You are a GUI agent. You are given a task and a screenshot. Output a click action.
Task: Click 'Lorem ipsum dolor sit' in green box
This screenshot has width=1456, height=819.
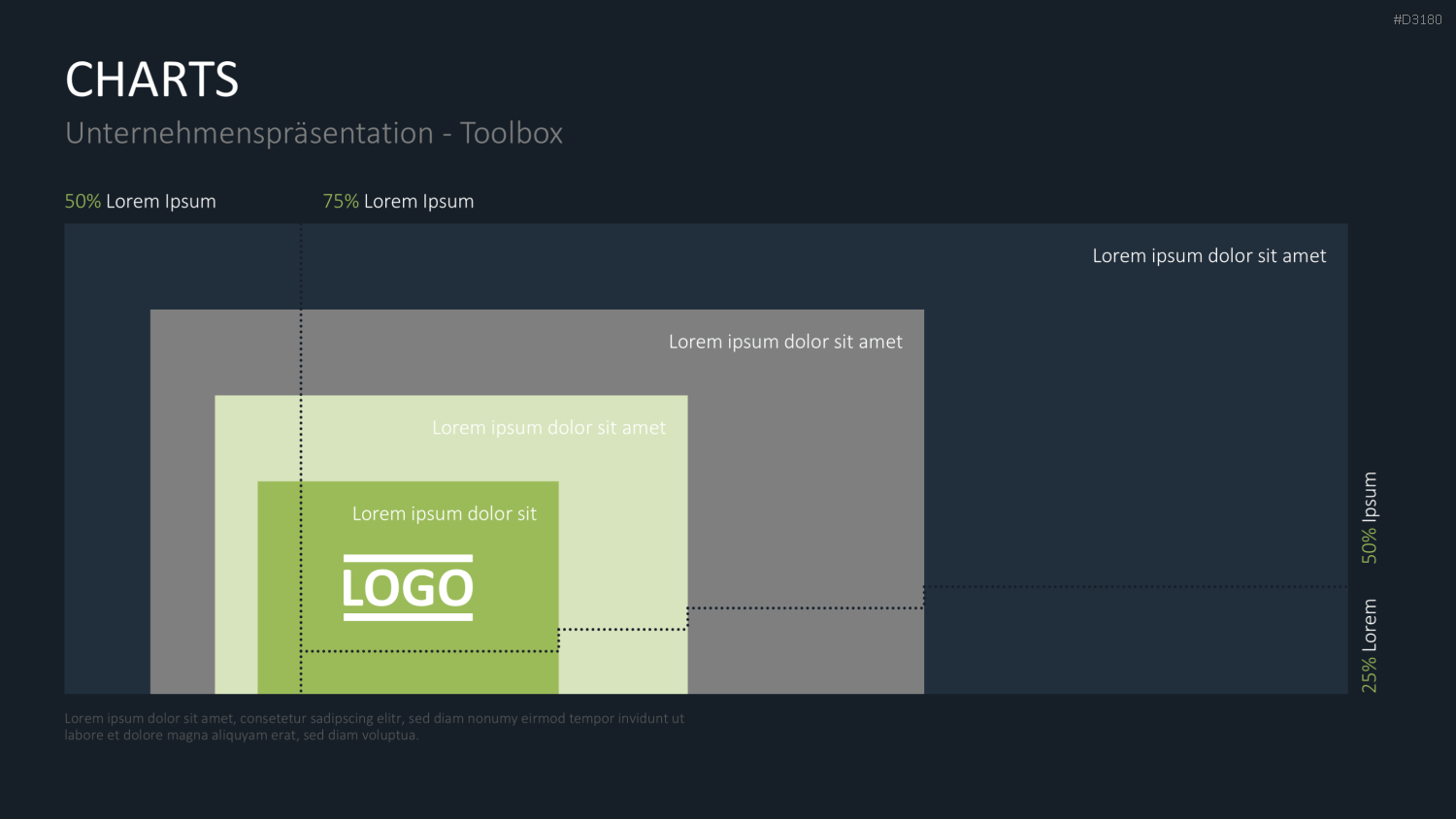pyautogui.click(x=444, y=513)
